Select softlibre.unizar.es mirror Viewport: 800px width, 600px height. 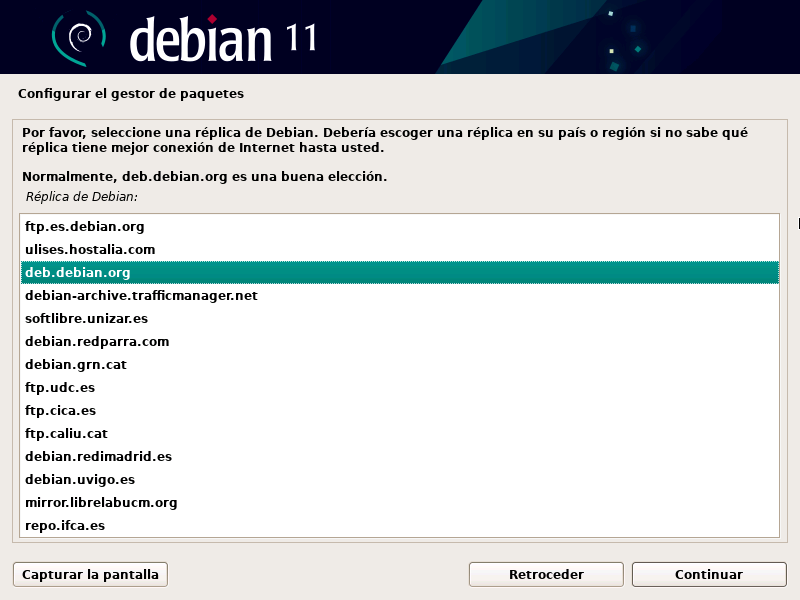86,319
